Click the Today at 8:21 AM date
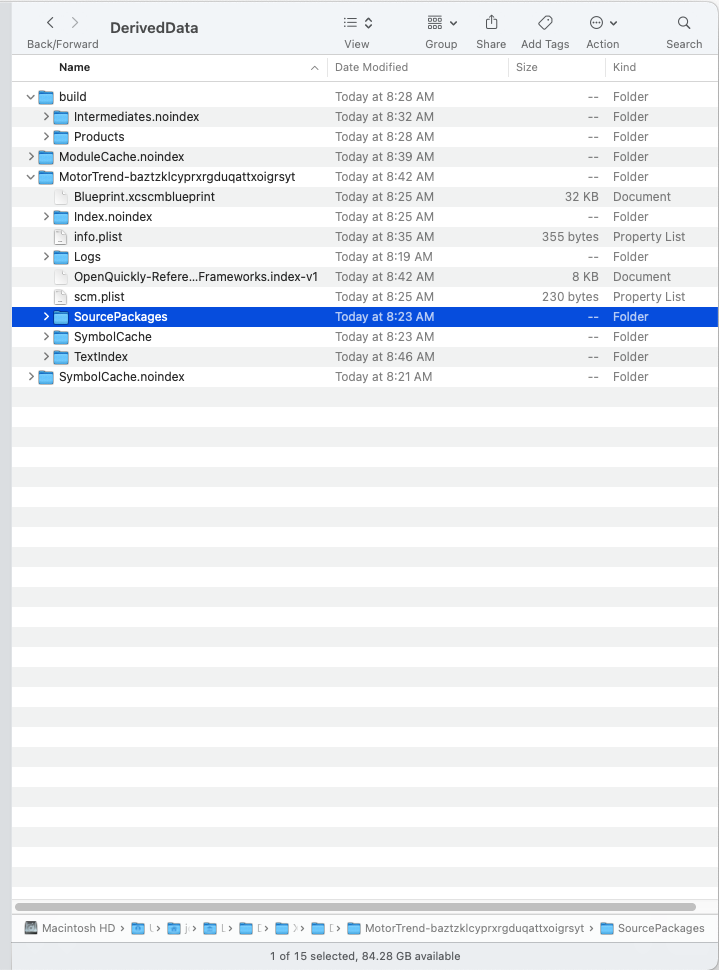 coord(384,377)
